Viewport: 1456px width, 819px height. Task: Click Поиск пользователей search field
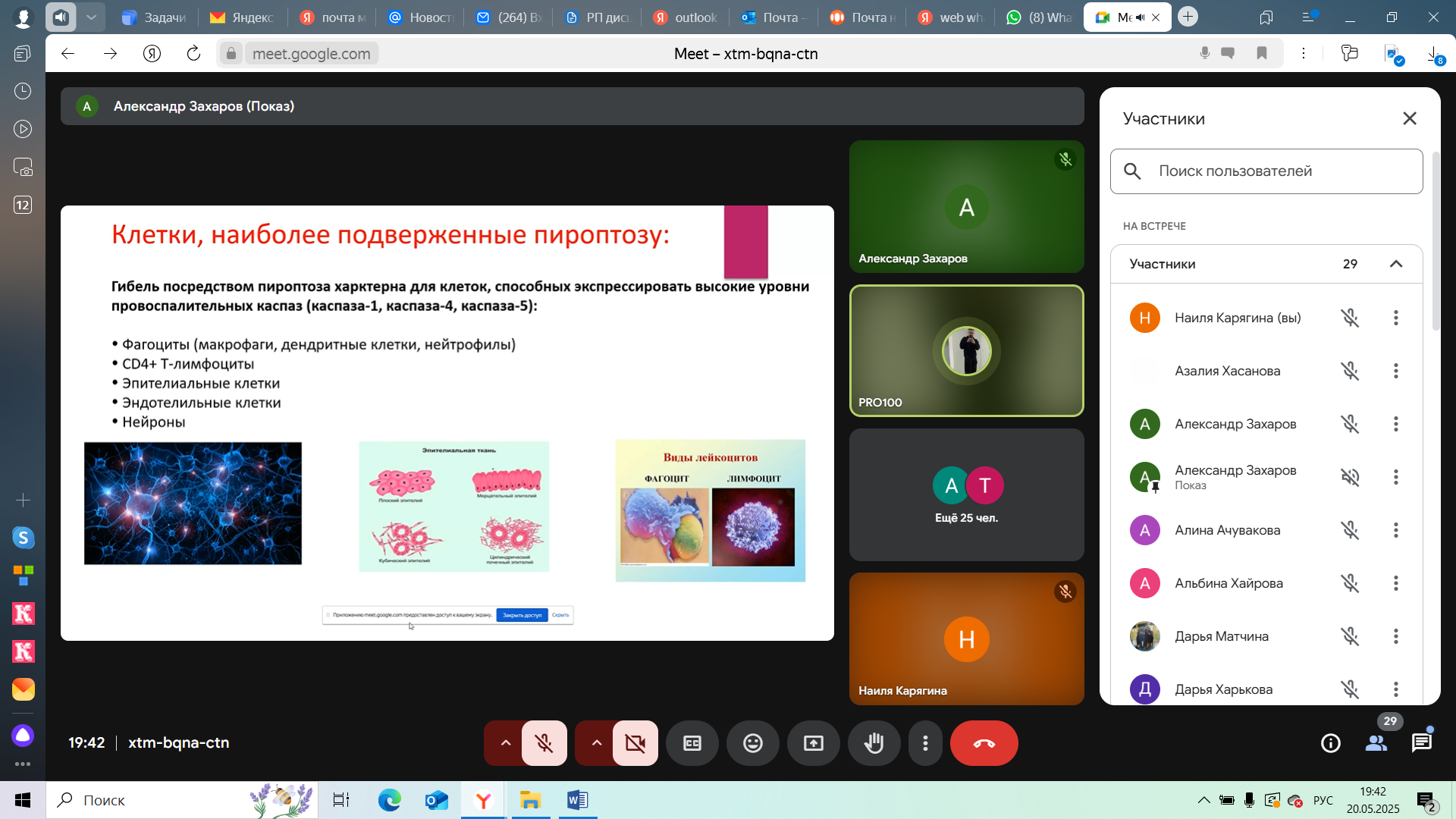point(1282,171)
